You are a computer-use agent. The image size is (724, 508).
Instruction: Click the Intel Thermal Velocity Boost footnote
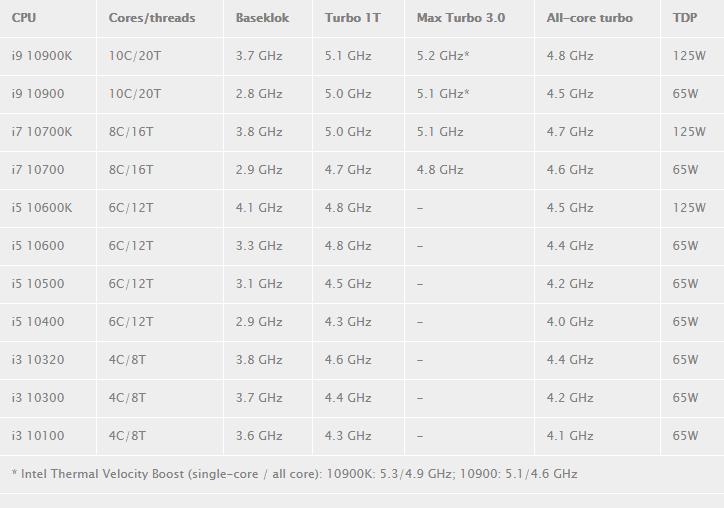click(294, 474)
